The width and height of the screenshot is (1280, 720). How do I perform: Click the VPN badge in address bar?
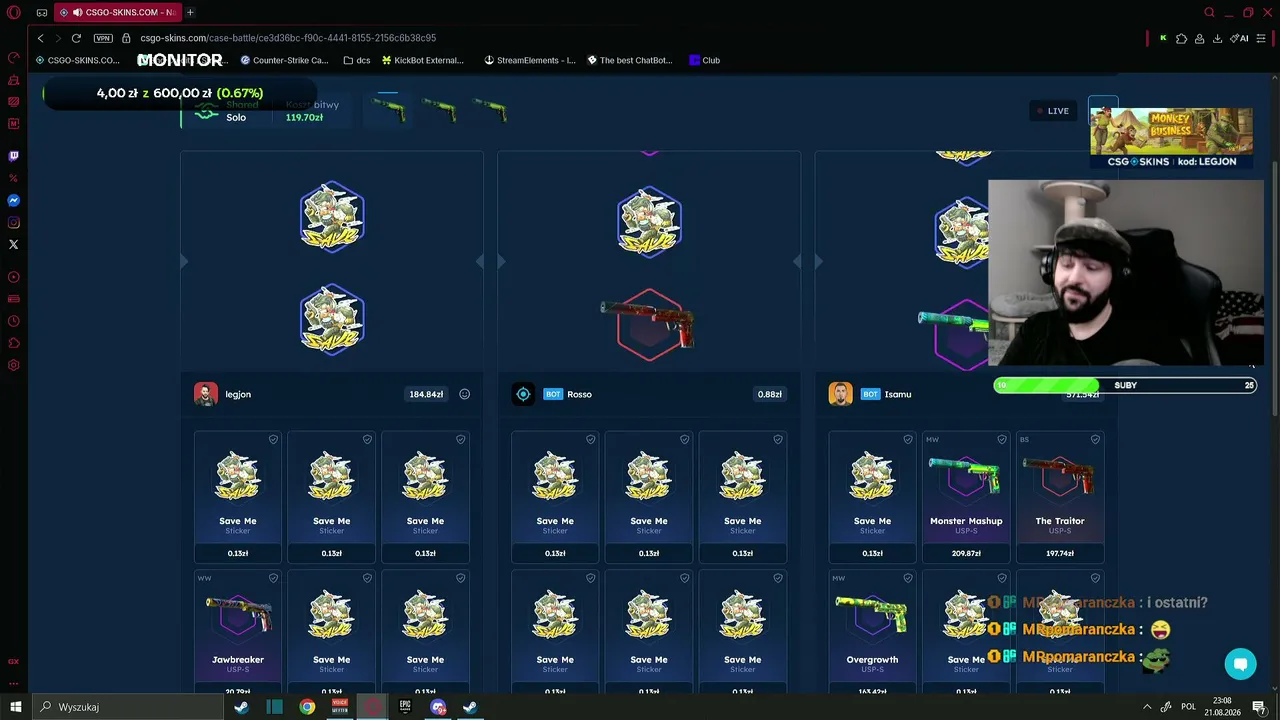pos(103,38)
